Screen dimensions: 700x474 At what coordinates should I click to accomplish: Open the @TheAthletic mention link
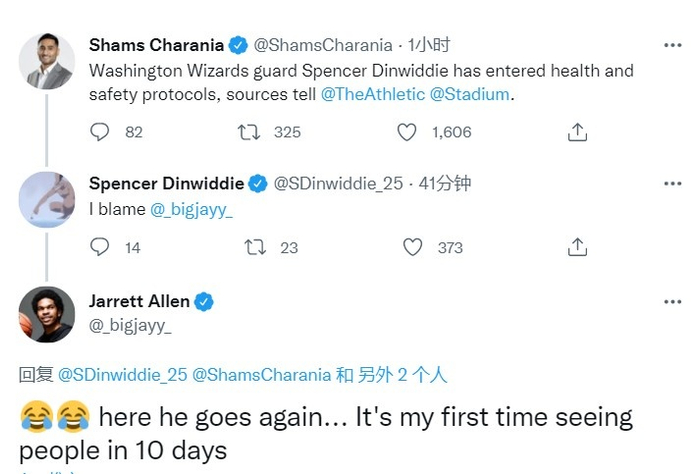[373, 95]
